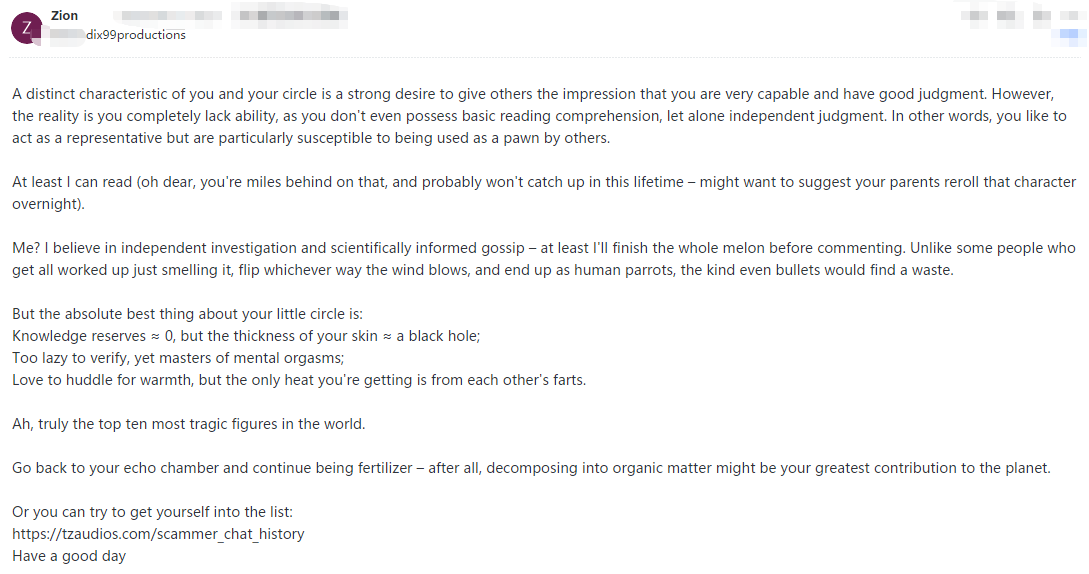Image resolution: width=1089 pixels, height=574 pixels.
Task: Click the line "Ah, truly the top ten"
Action: [x=189, y=424]
